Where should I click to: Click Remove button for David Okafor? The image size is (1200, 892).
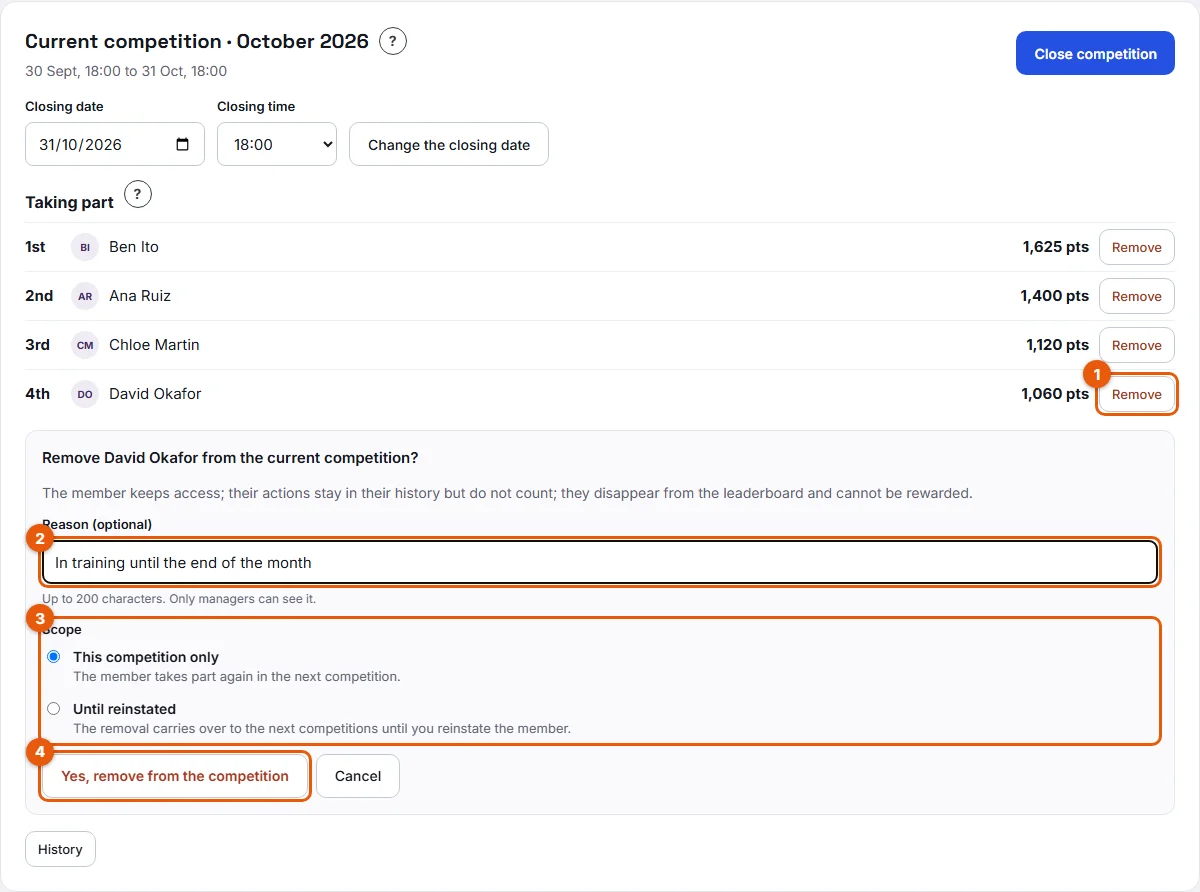pos(1137,394)
